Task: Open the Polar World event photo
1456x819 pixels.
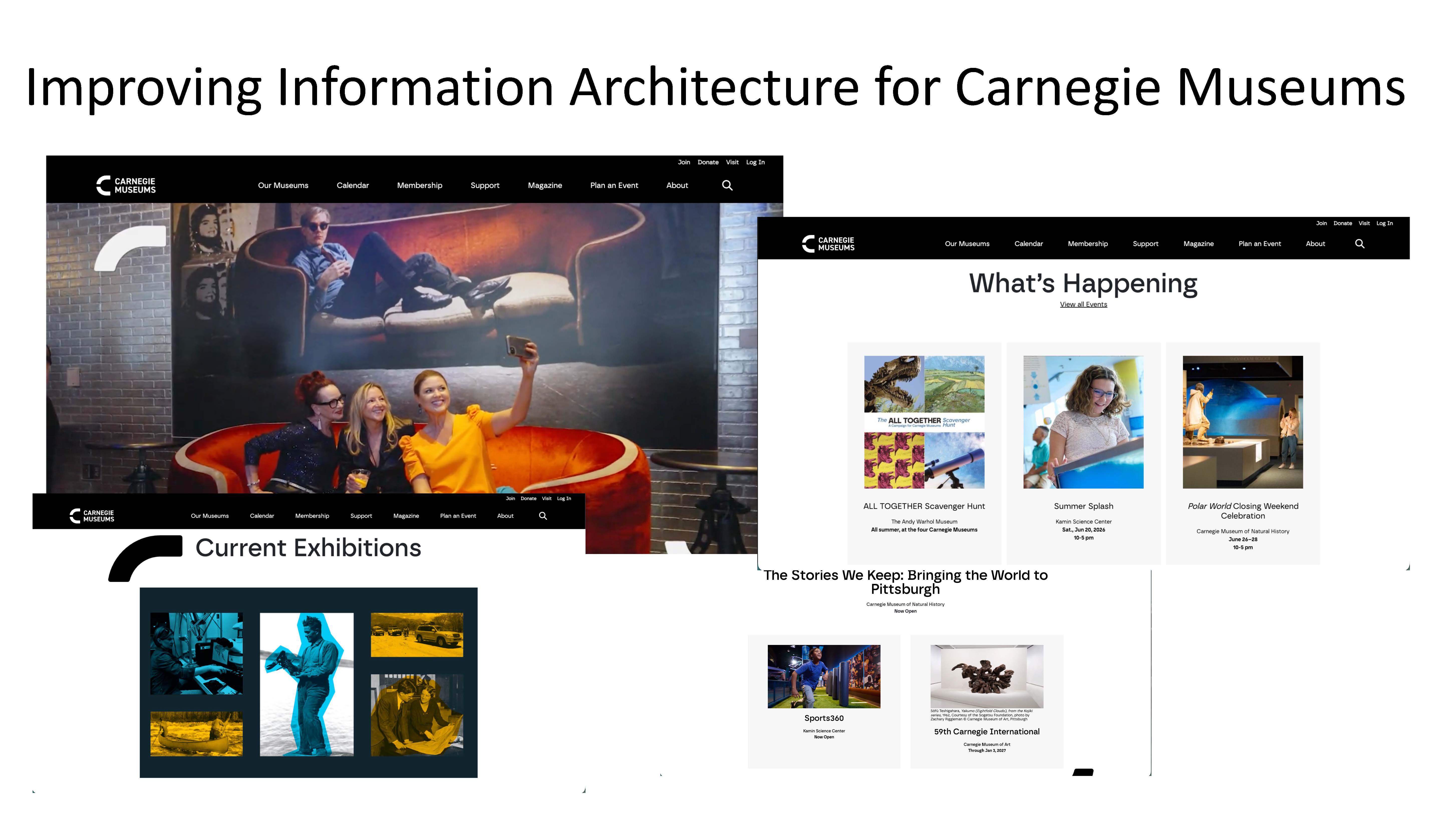Action: pos(1242,422)
